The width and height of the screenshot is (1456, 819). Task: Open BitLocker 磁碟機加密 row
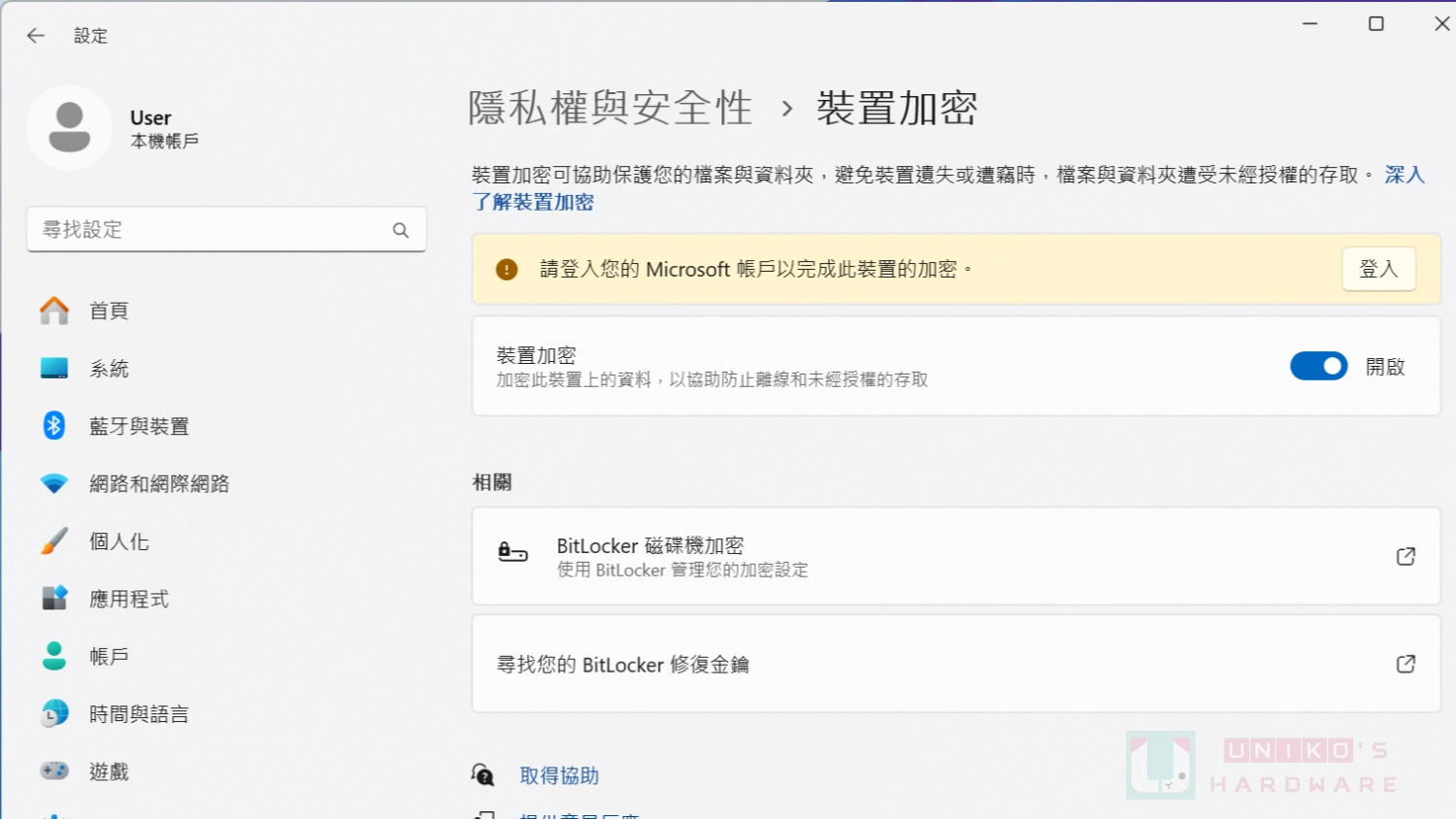(956, 556)
